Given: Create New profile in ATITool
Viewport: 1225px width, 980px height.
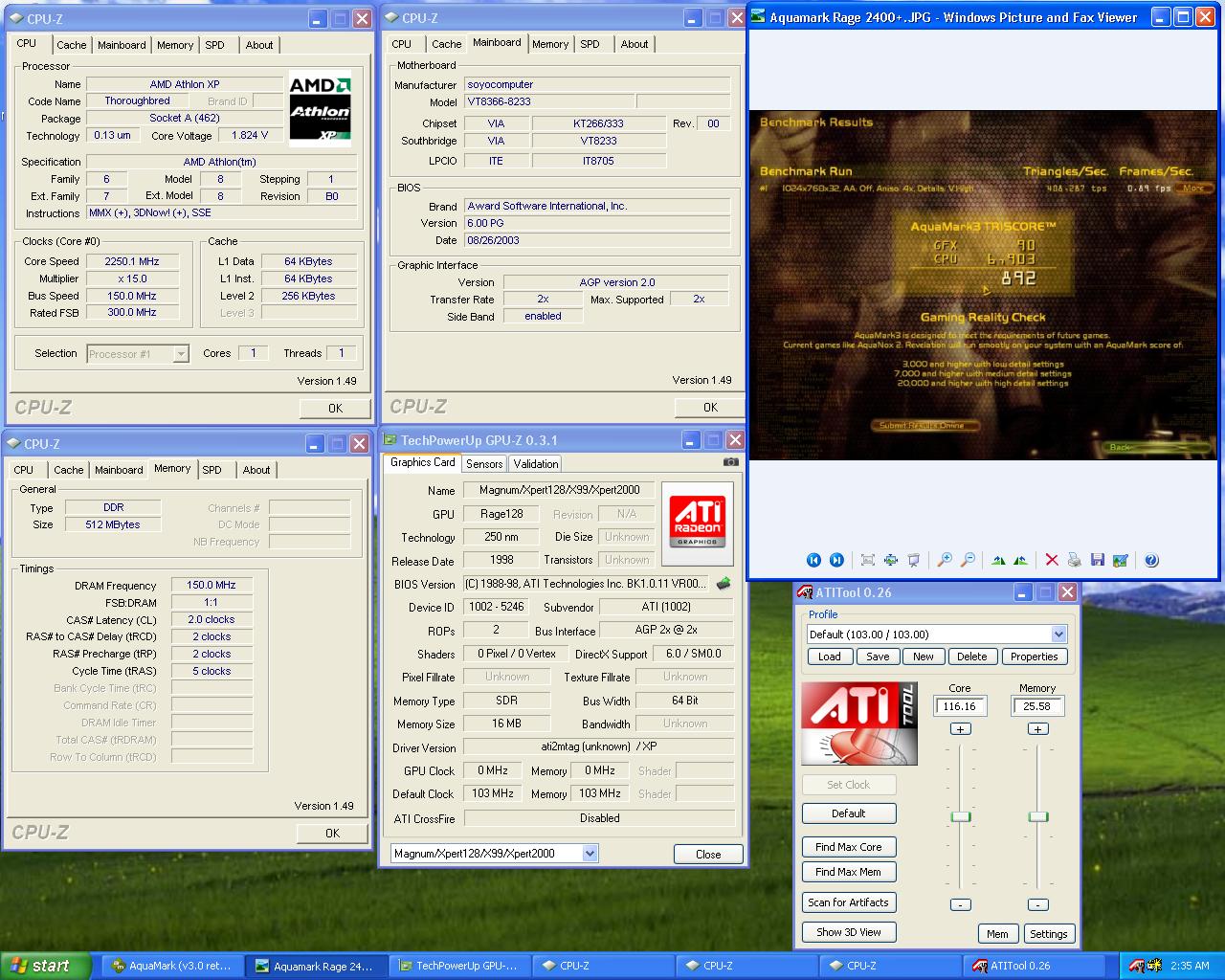Looking at the screenshot, I should coord(924,657).
